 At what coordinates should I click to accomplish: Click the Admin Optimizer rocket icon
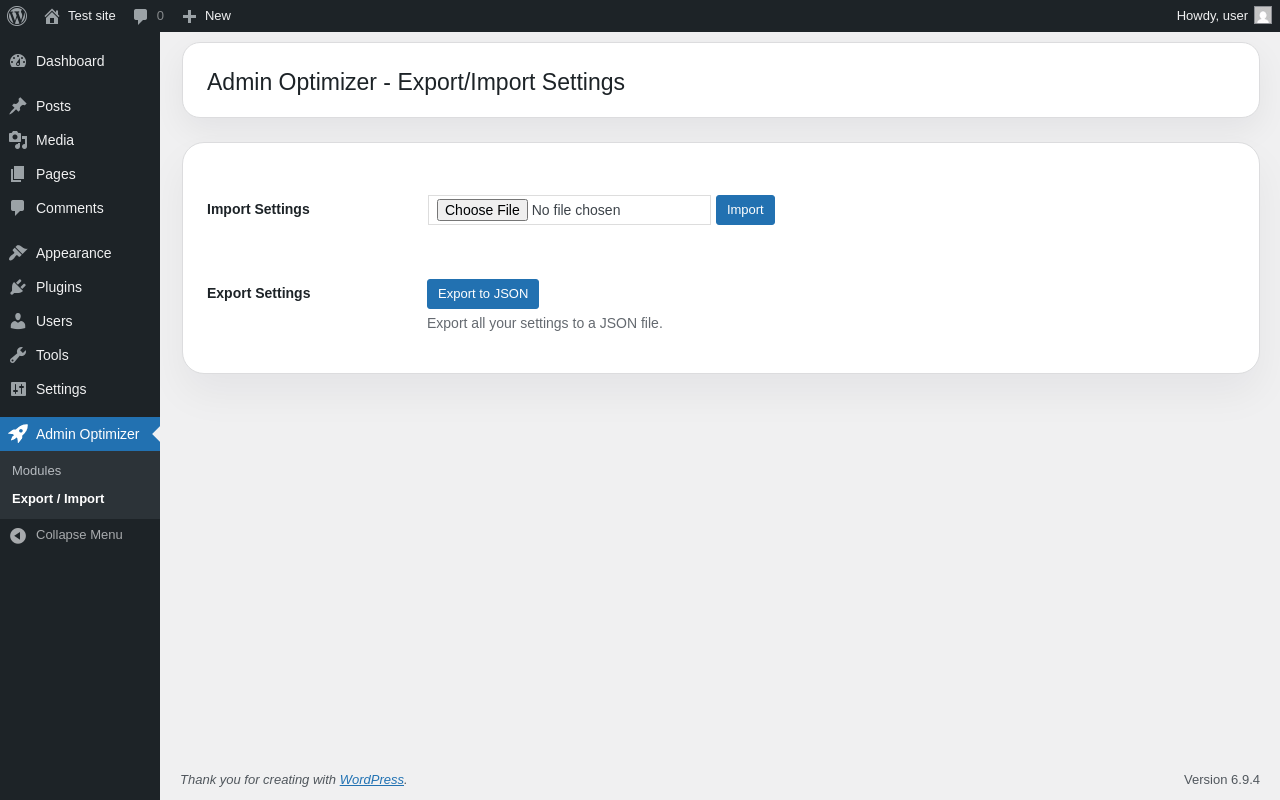[18, 434]
